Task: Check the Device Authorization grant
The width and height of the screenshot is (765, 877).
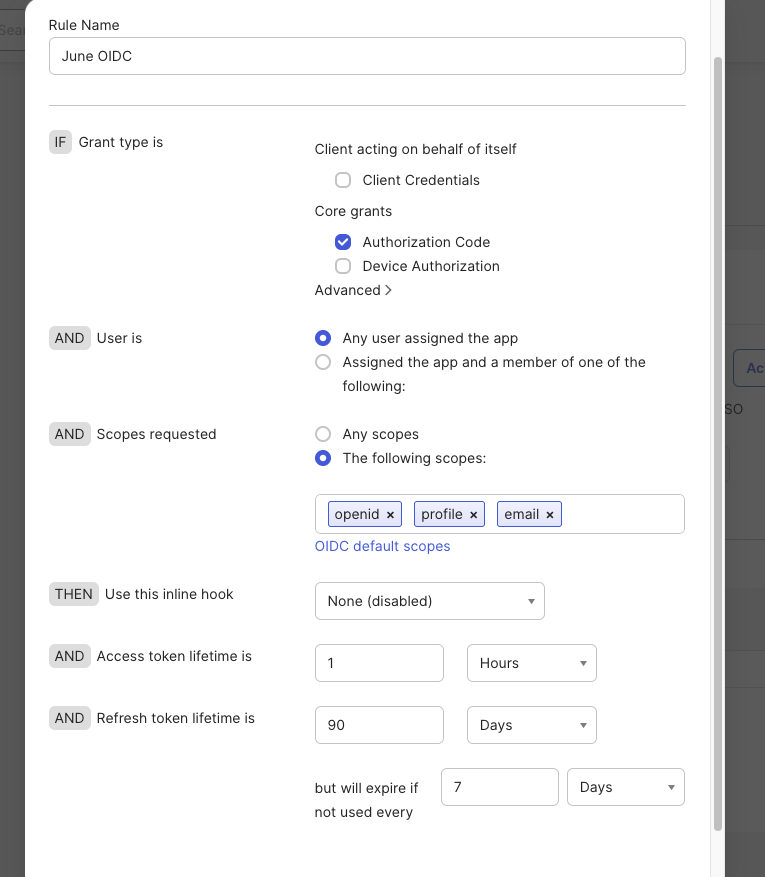Action: pyautogui.click(x=343, y=266)
